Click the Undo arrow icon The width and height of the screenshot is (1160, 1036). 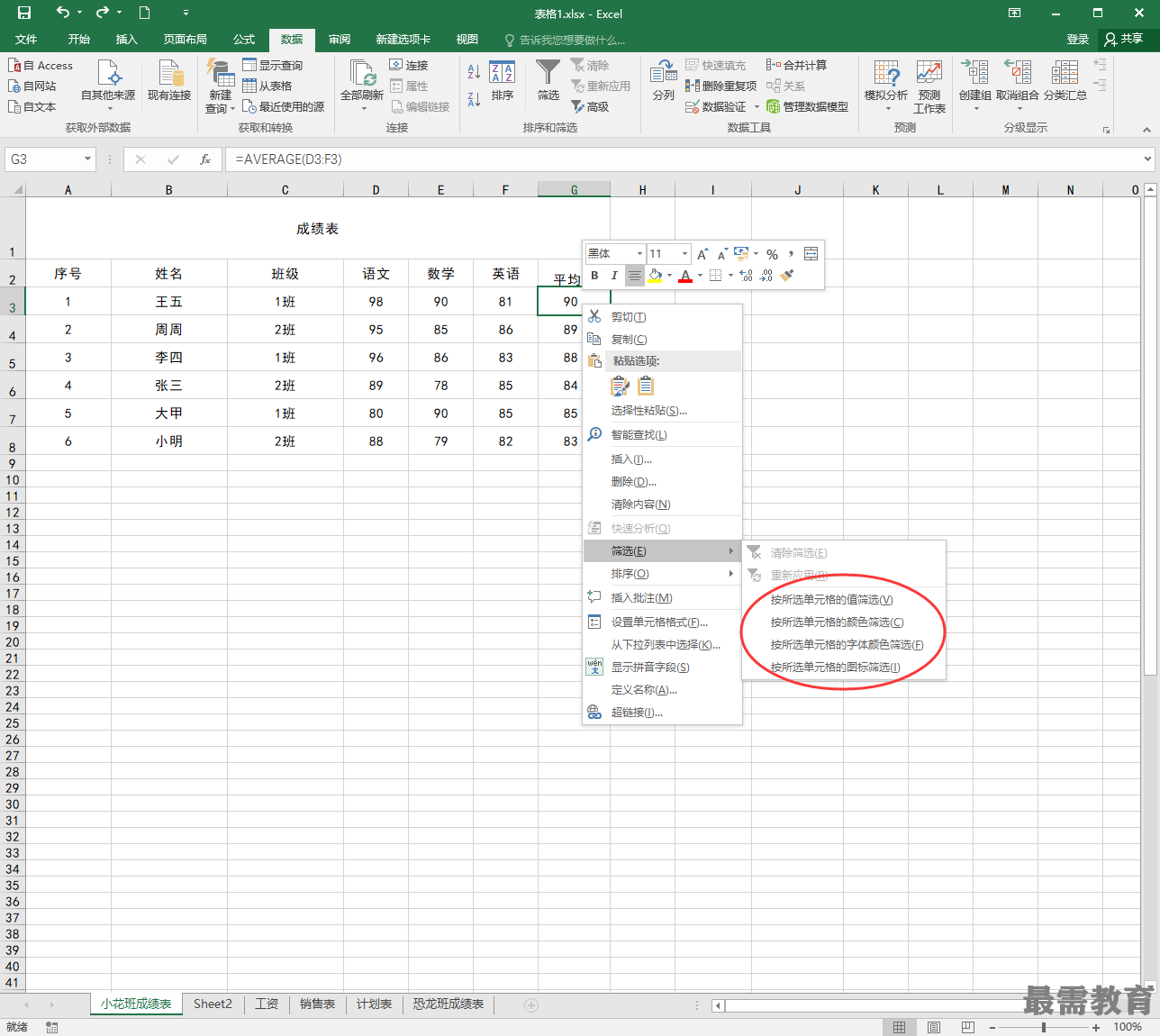[x=62, y=13]
